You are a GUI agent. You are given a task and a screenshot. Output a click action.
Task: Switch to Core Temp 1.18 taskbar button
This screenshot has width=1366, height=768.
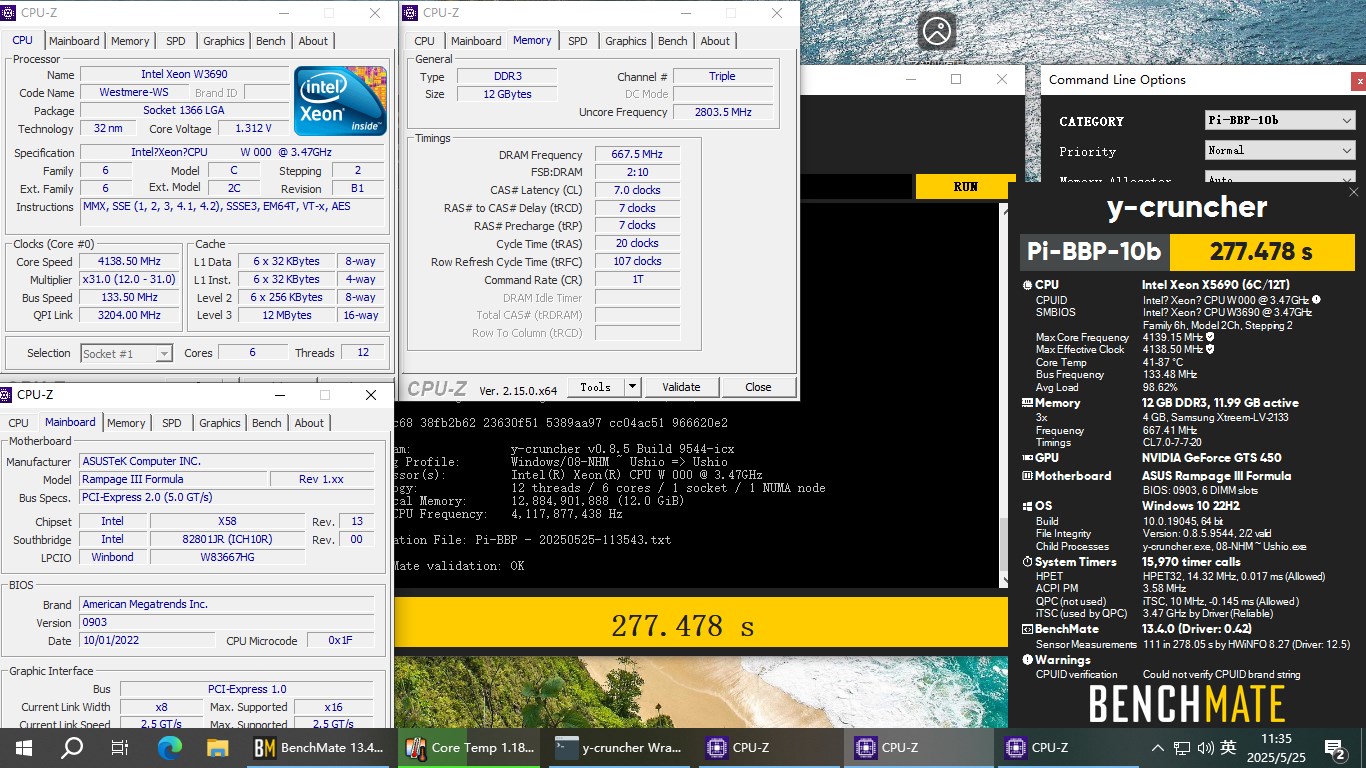coord(470,747)
